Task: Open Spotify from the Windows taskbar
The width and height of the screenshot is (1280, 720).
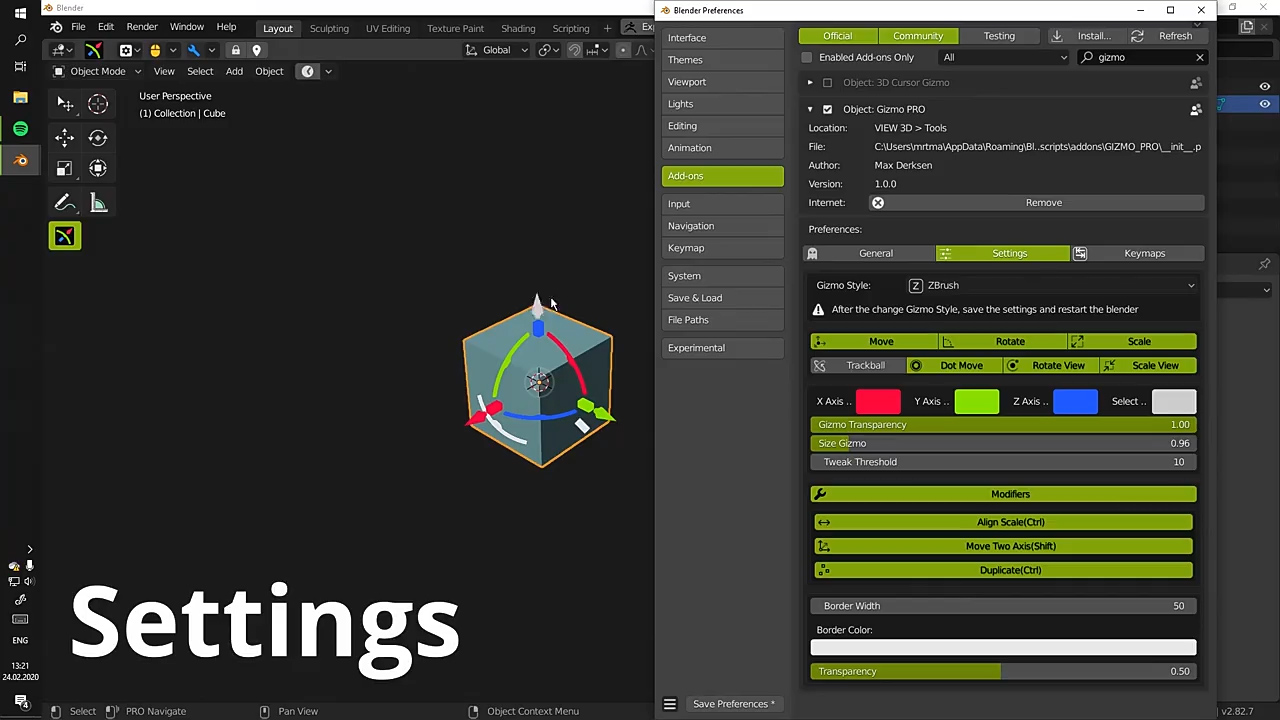Action: click(x=20, y=129)
